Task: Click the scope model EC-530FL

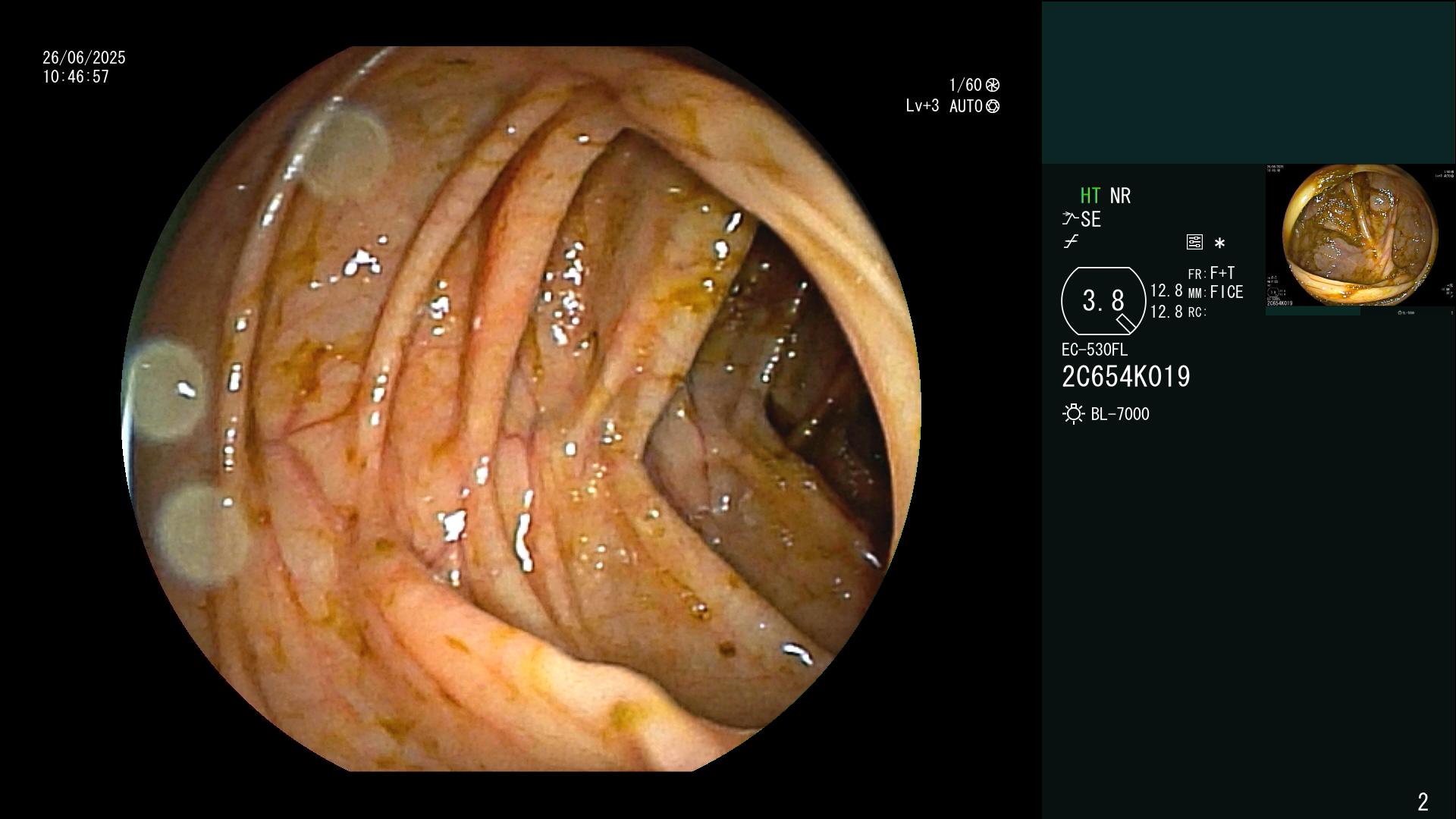Action: click(x=1094, y=350)
